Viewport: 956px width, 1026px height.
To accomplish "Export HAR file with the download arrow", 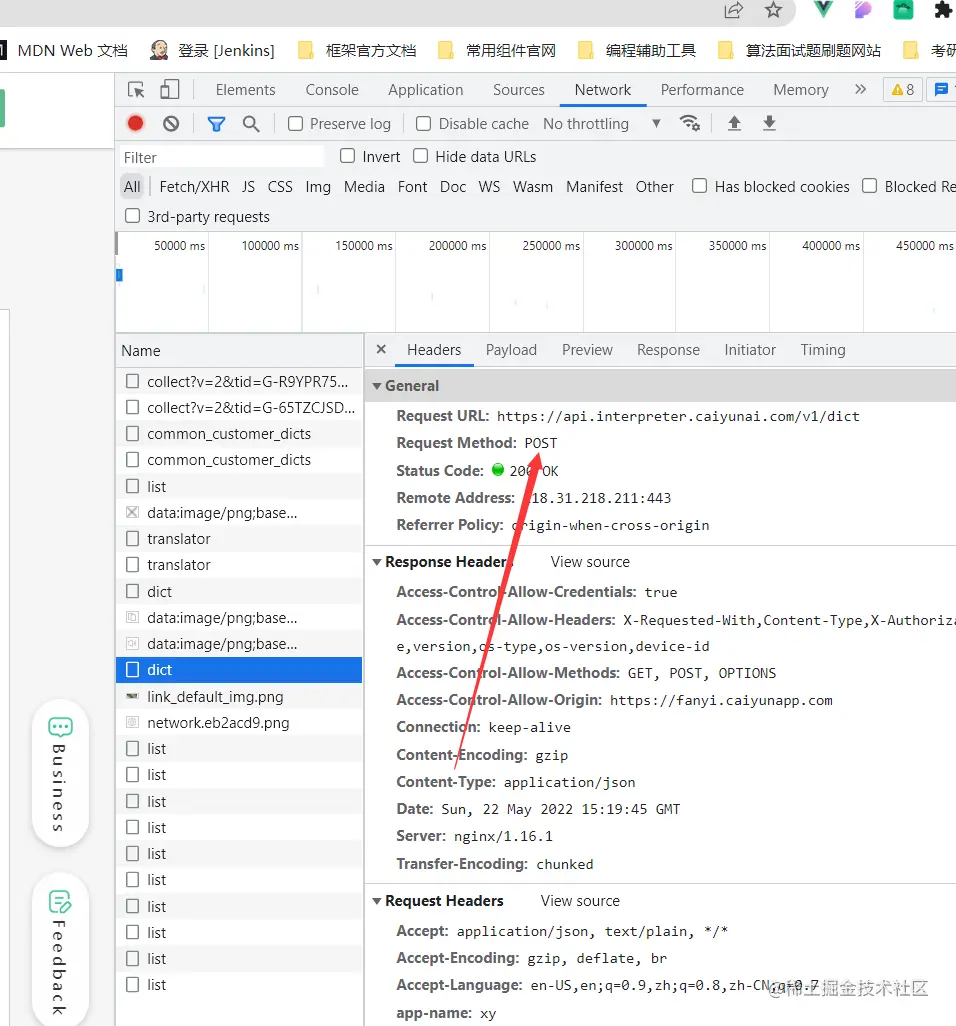I will (770, 123).
